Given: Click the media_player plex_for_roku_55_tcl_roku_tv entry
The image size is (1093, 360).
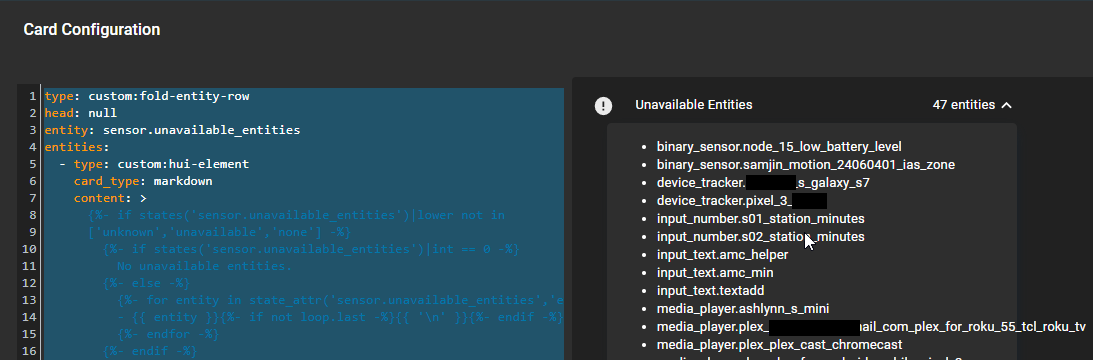Looking at the screenshot, I should tap(871, 327).
